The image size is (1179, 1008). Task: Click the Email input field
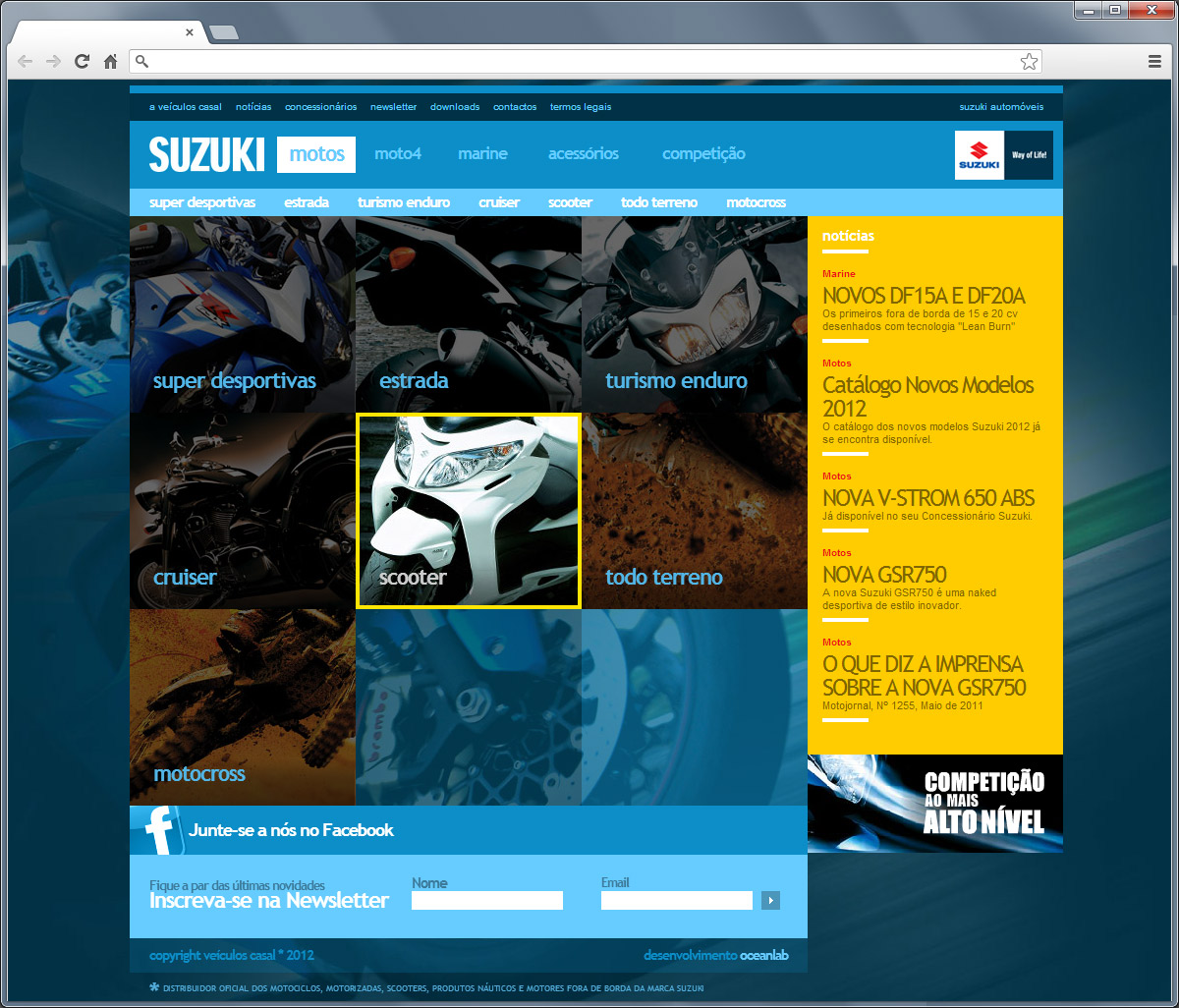pos(676,900)
